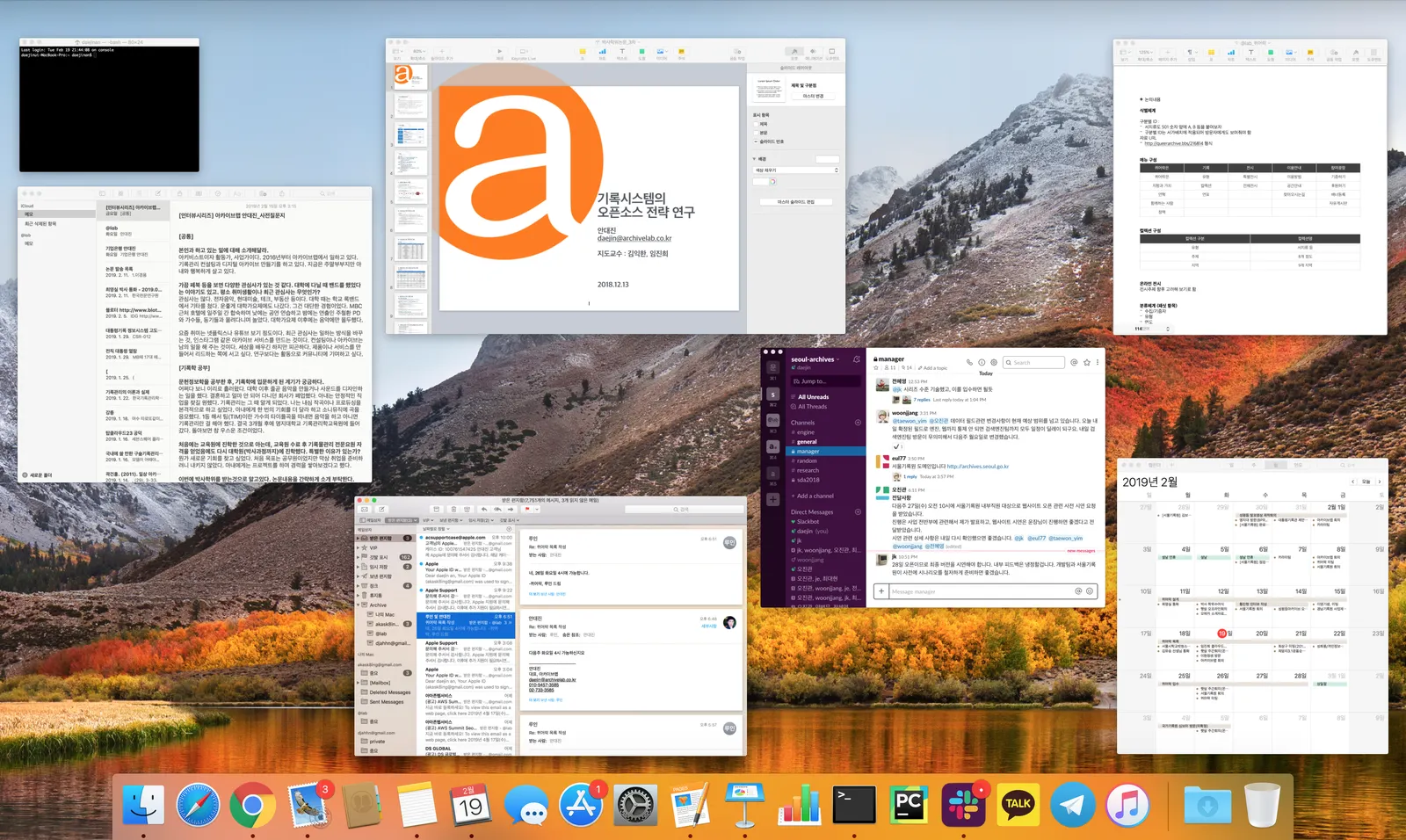Viewport: 1406px width, 840px height.
Task: Open All Threads in Slack sidebar
Action: [812, 407]
